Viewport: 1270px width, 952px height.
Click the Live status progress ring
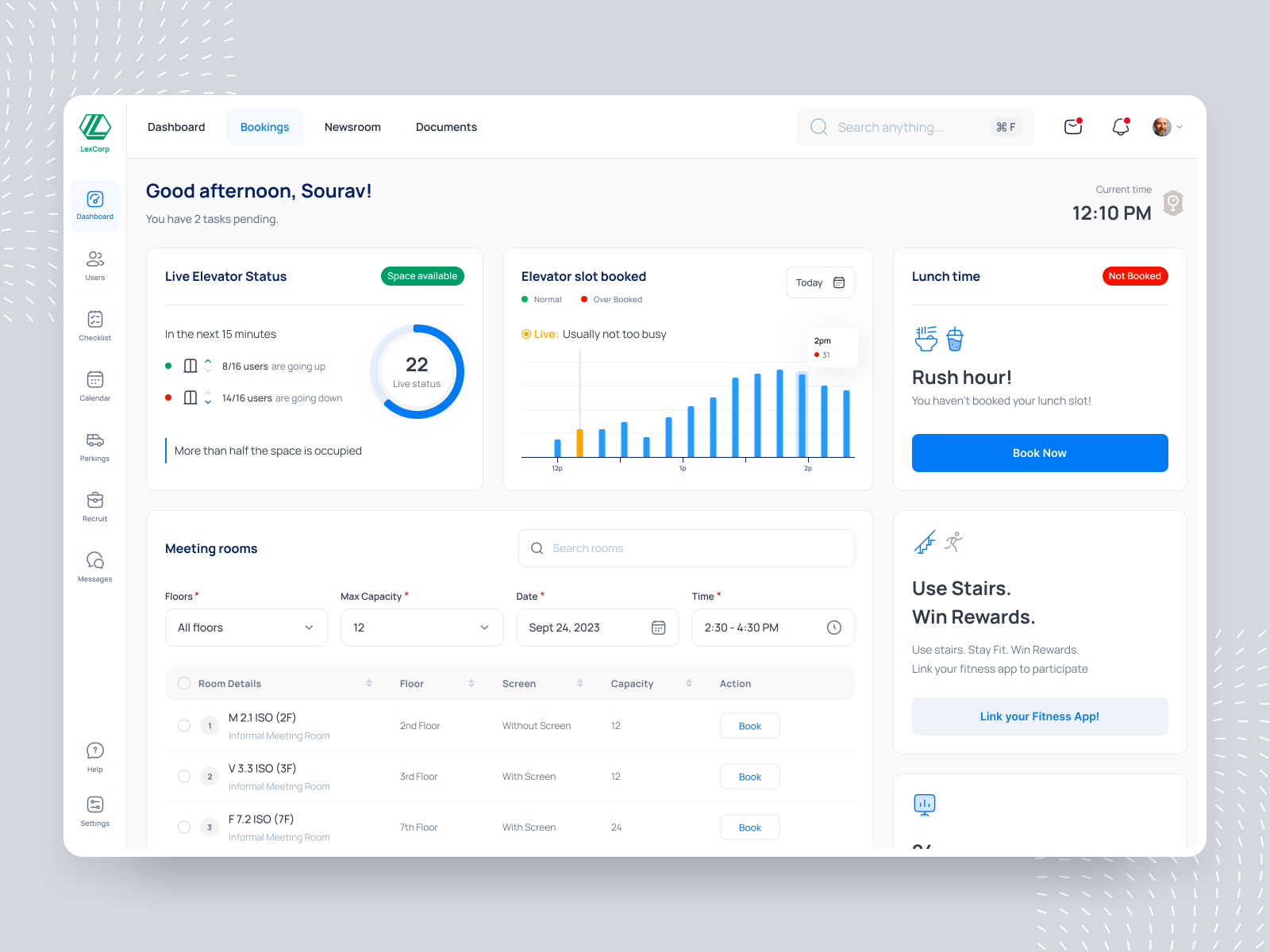416,371
